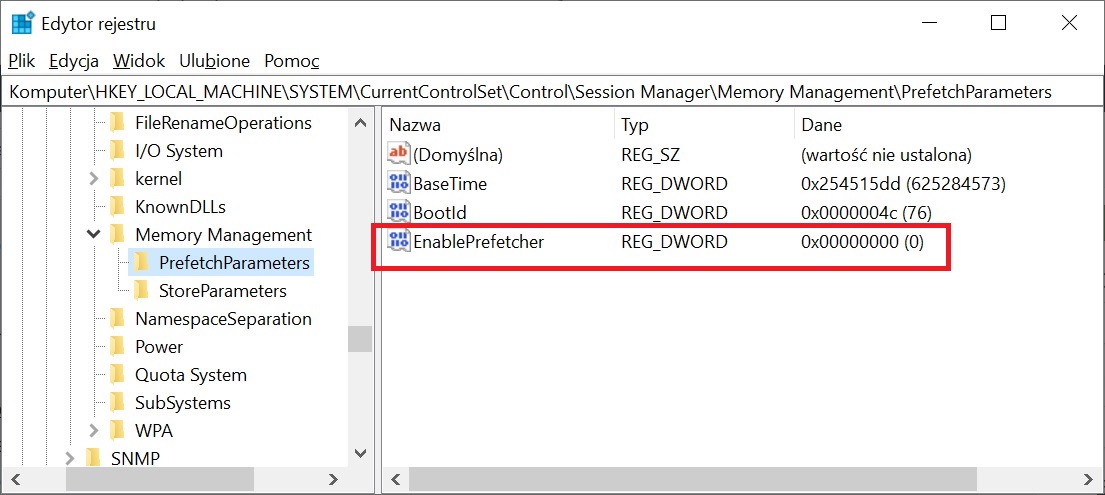Select the Memory Management folder icon
The height and width of the screenshot is (495, 1105).
click(x=118, y=235)
